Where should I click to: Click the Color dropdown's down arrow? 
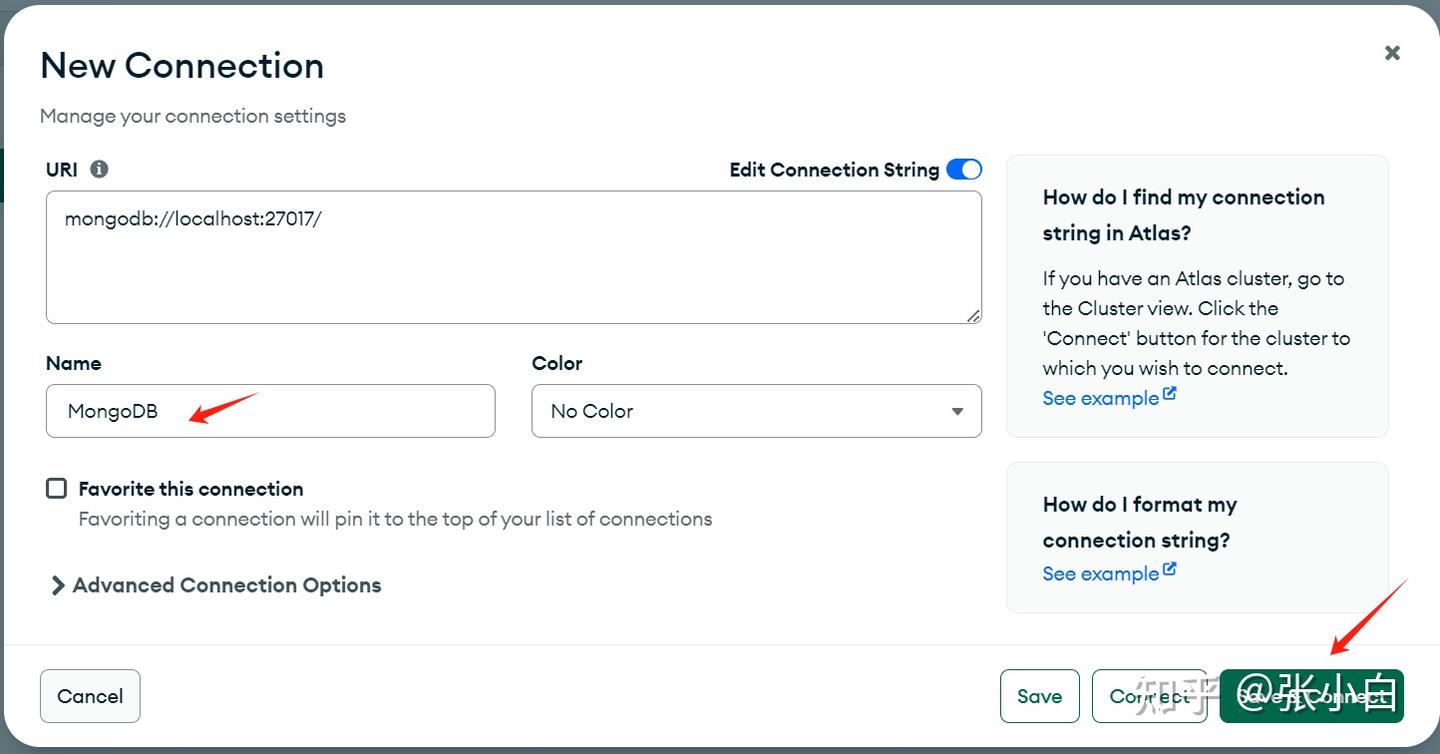point(957,411)
